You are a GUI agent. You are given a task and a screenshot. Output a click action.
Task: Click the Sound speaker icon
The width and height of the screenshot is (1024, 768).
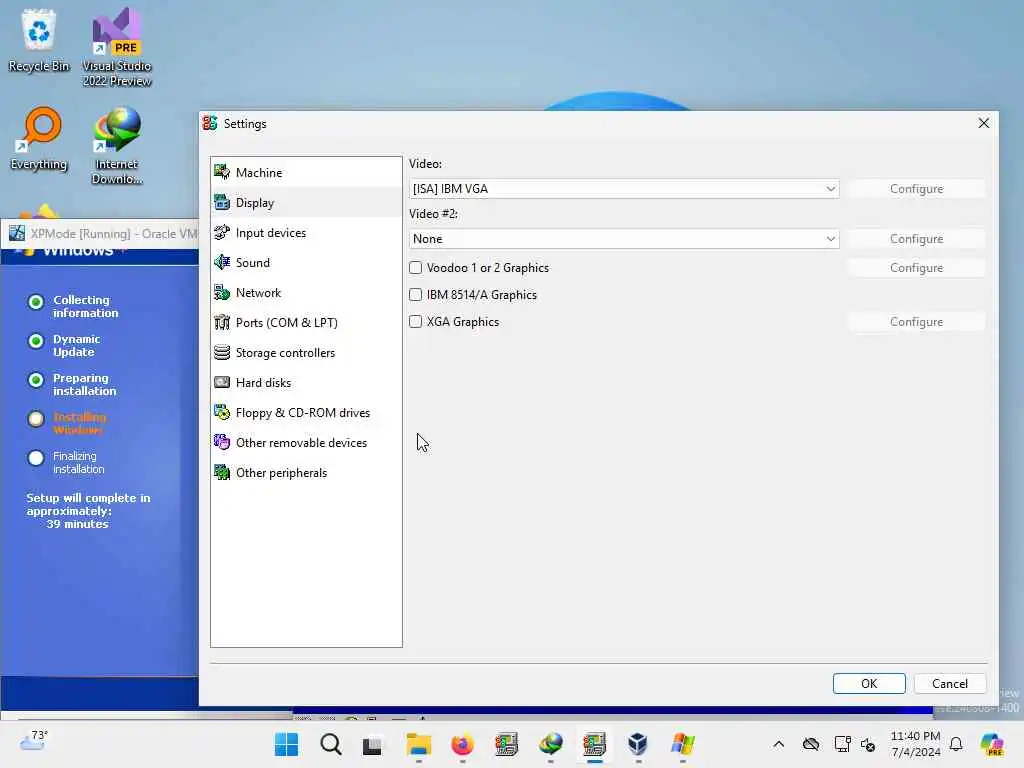click(222, 263)
